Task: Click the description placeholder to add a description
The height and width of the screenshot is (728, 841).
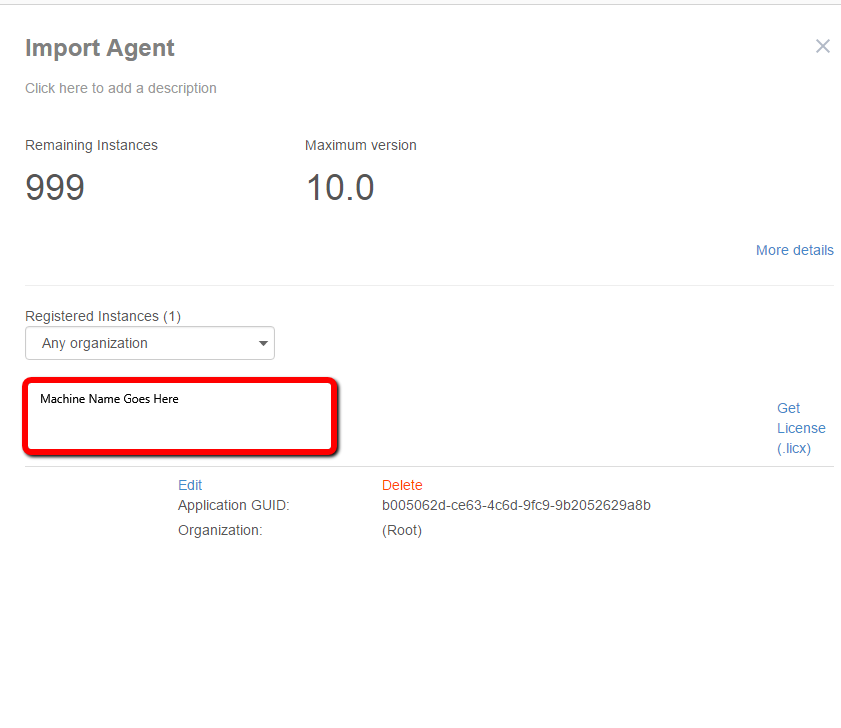Action: coord(121,88)
